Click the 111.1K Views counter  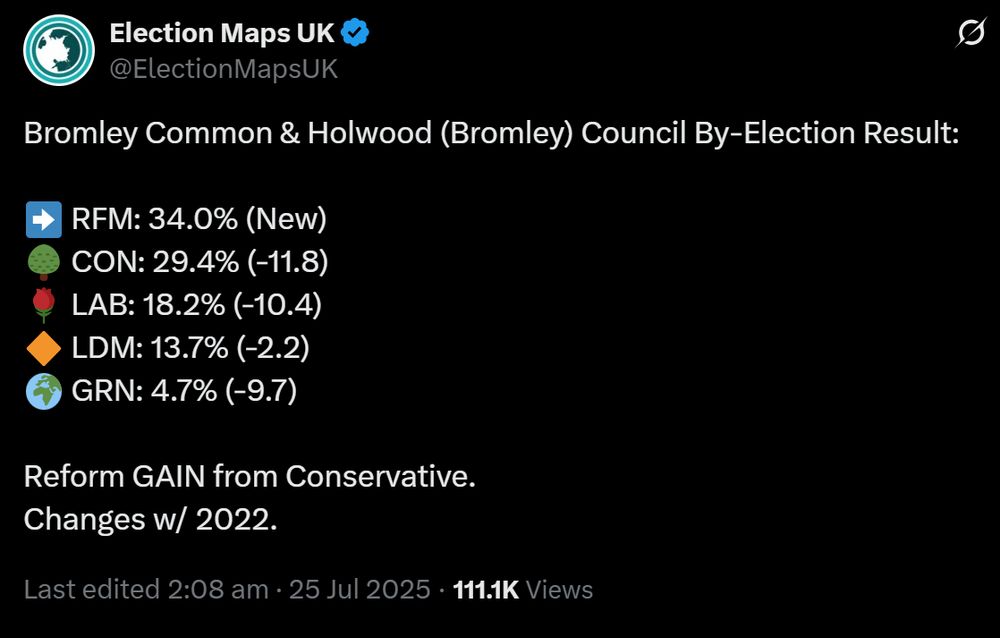(x=523, y=590)
